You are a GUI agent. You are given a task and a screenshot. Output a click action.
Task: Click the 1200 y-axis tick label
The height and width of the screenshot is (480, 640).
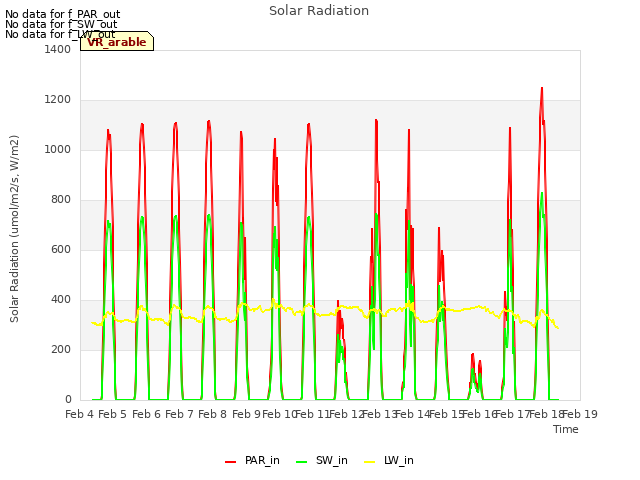(x=58, y=100)
